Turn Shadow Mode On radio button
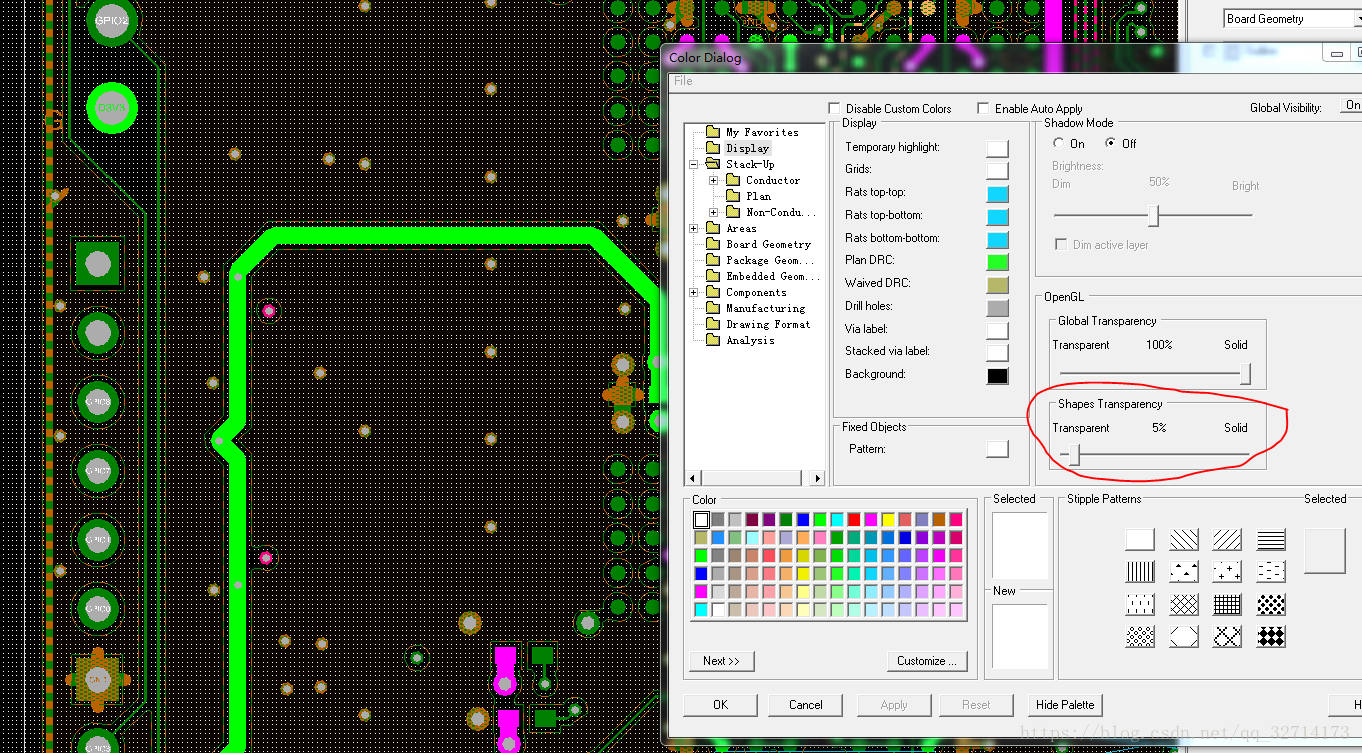This screenshot has height=753, width=1362. [1059, 144]
